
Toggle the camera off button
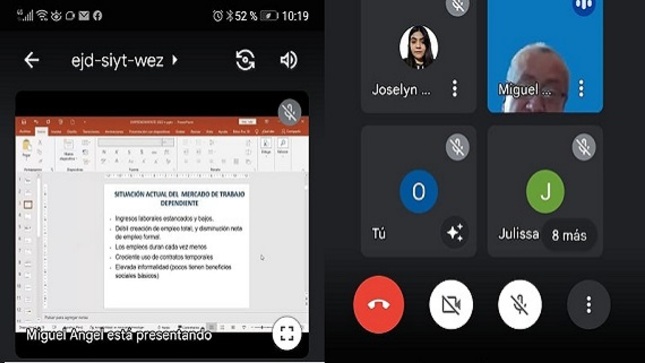[451, 305]
